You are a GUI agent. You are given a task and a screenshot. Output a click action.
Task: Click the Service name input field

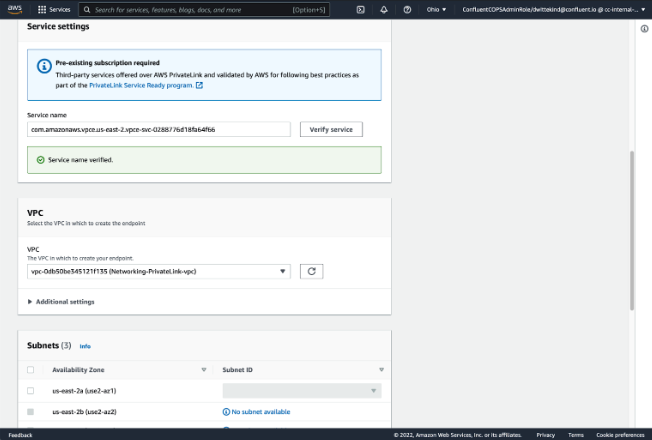pyautogui.click(x=159, y=129)
